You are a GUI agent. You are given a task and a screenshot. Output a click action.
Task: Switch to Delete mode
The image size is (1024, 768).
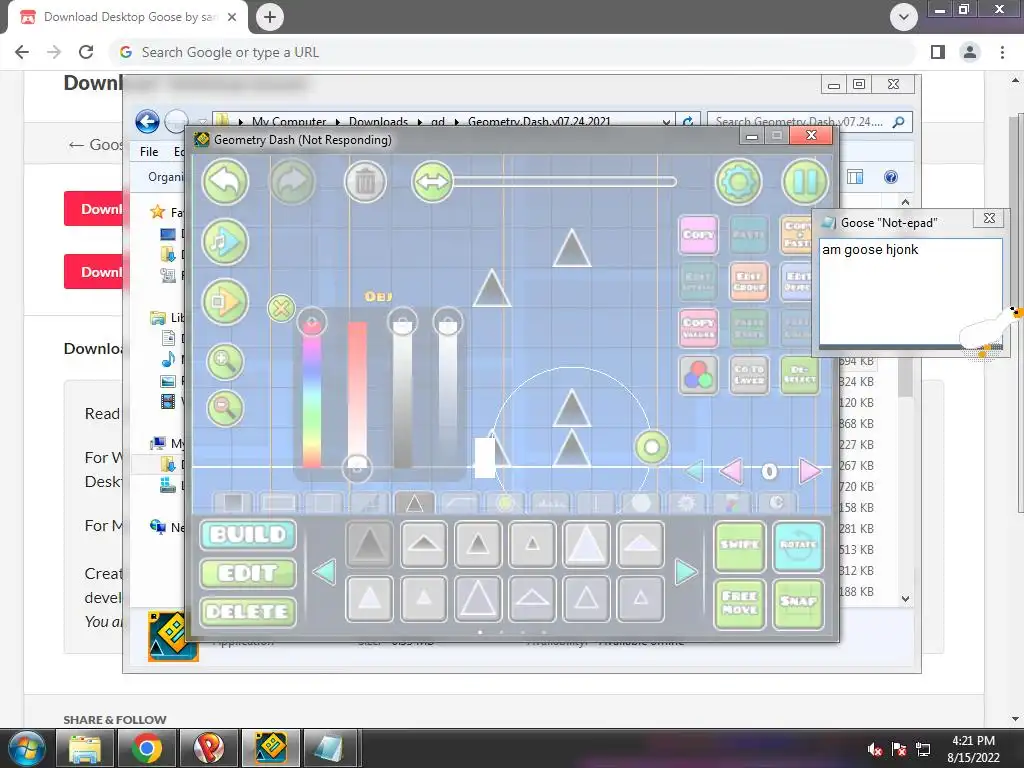[248, 612]
